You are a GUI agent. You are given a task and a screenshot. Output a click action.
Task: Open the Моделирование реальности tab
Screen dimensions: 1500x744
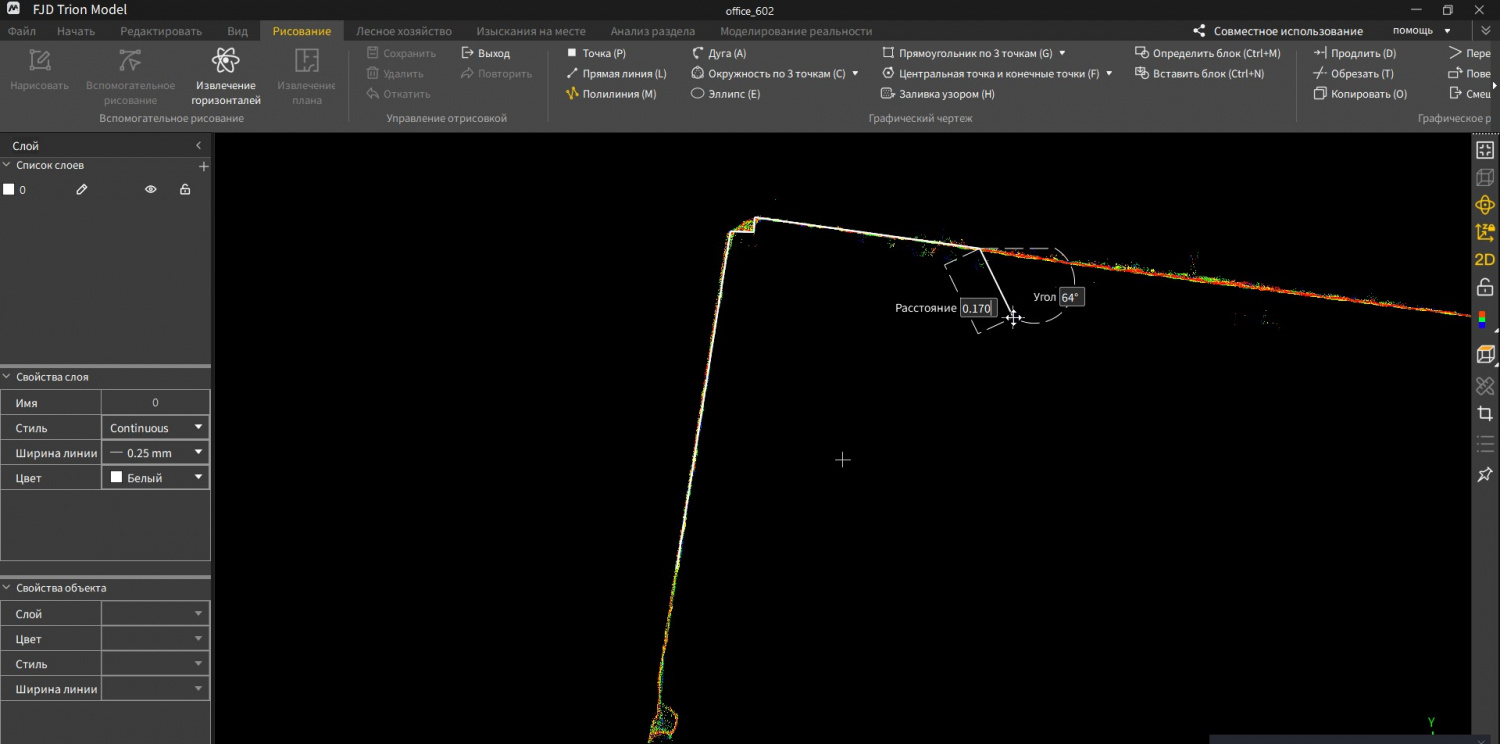click(x=796, y=31)
